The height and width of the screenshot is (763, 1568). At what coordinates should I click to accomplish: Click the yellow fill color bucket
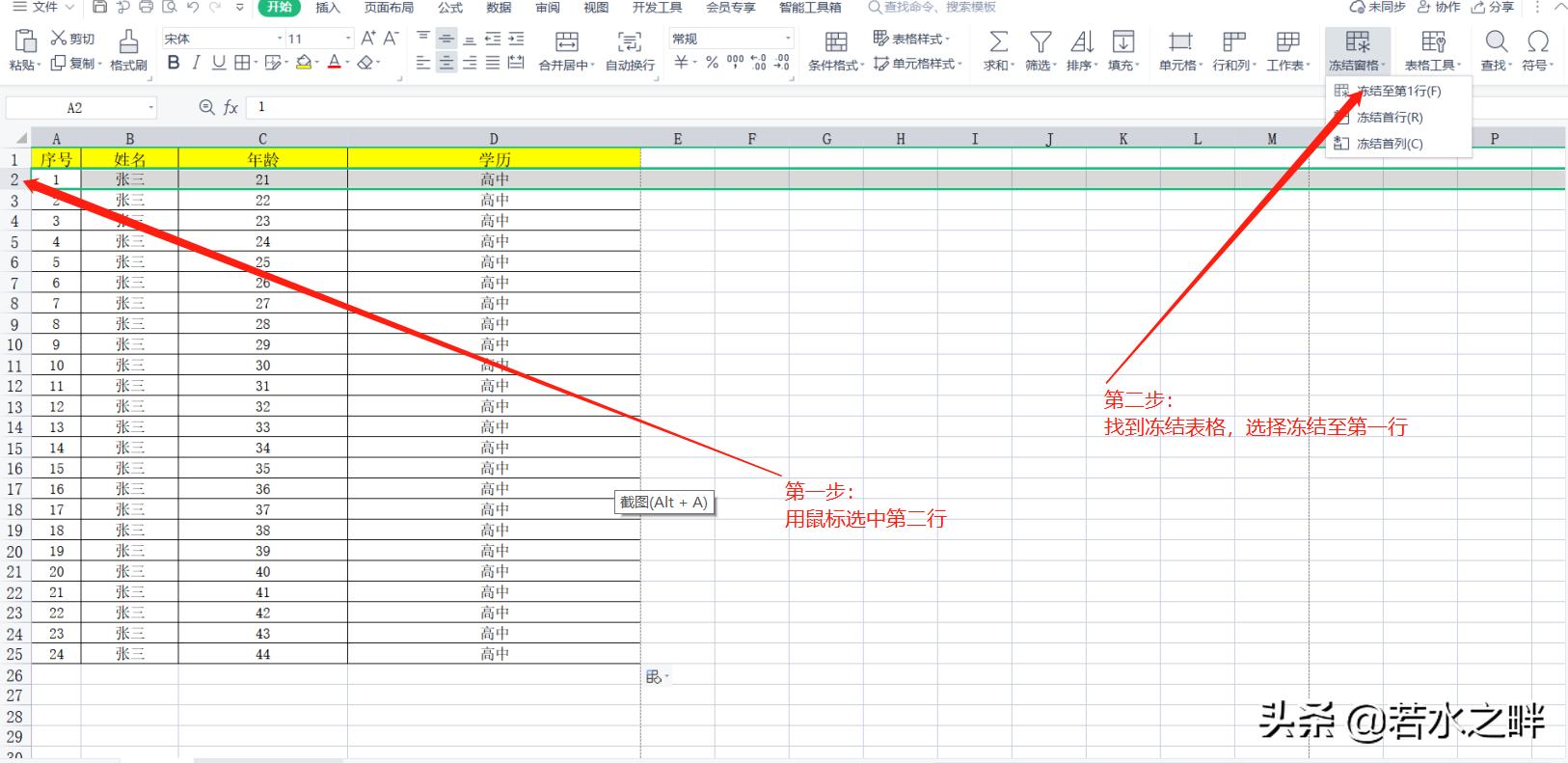click(x=304, y=63)
